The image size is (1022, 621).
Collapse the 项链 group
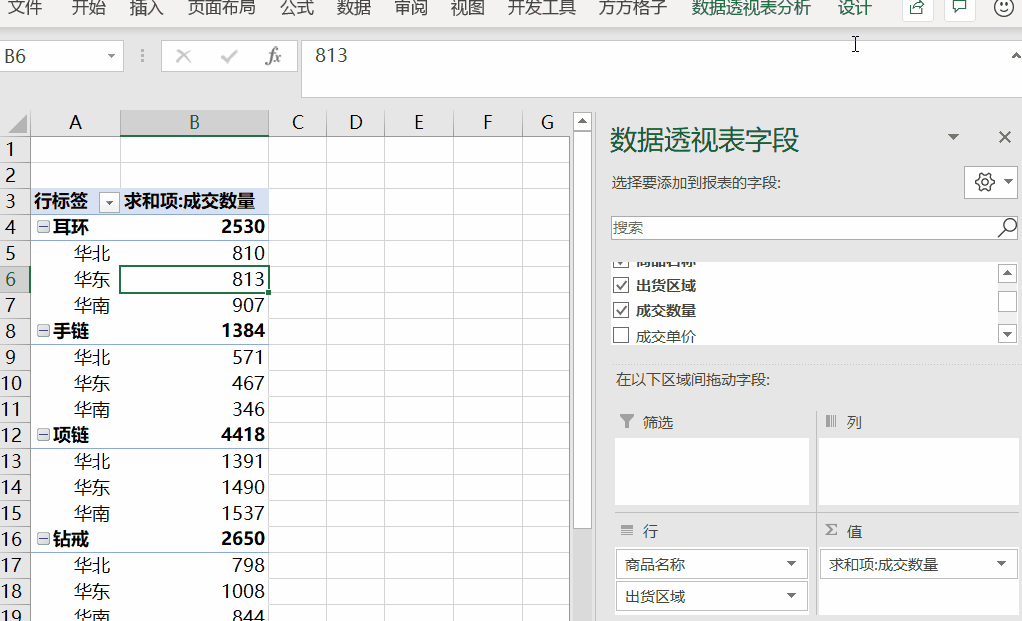pyautogui.click(x=43, y=435)
